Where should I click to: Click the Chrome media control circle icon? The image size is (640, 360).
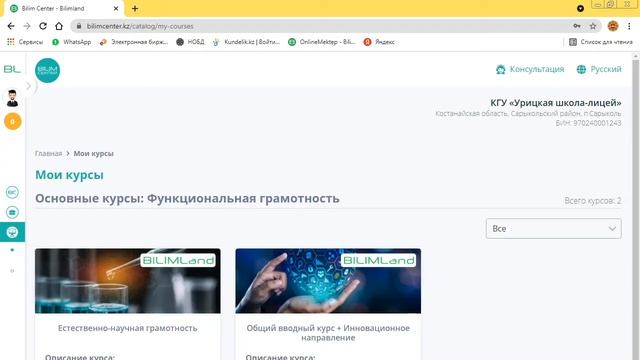580,8
